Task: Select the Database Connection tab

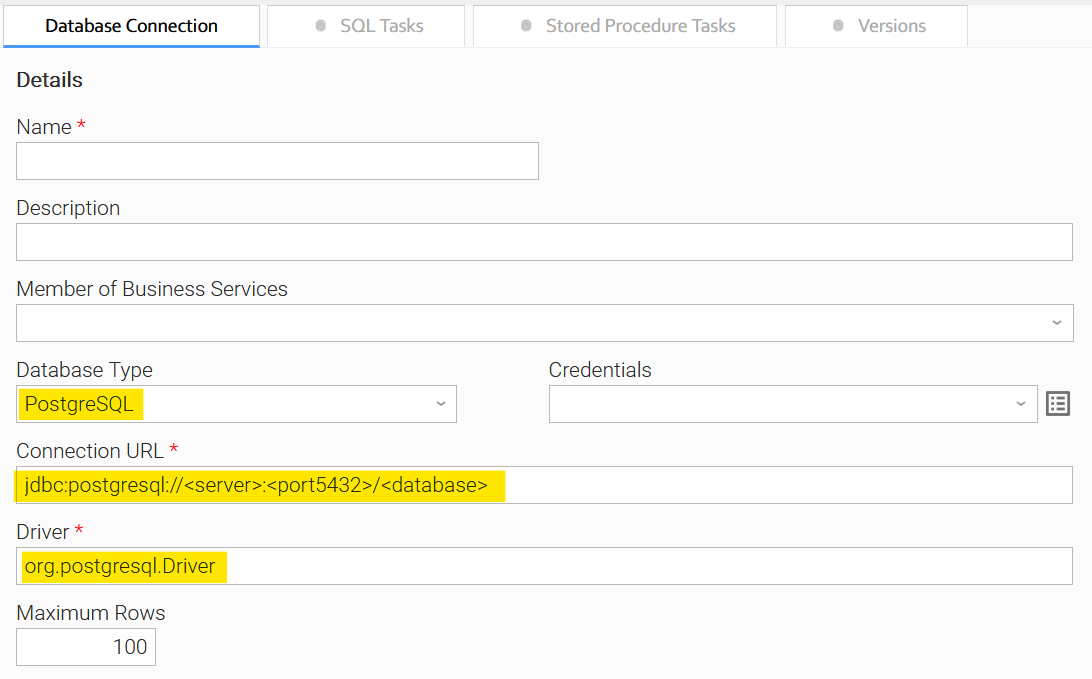Action: (131, 26)
